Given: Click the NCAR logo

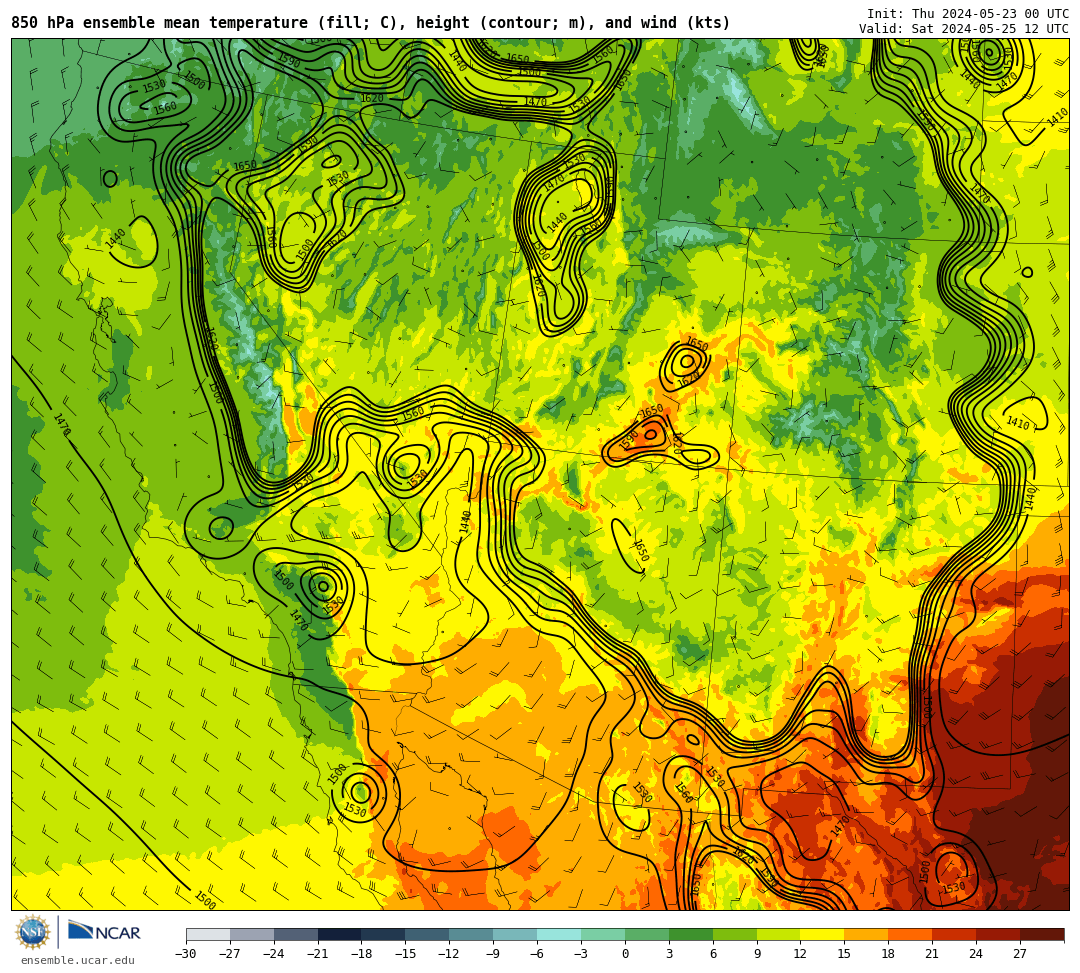Looking at the screenshot, I should [x=105, y=932].
